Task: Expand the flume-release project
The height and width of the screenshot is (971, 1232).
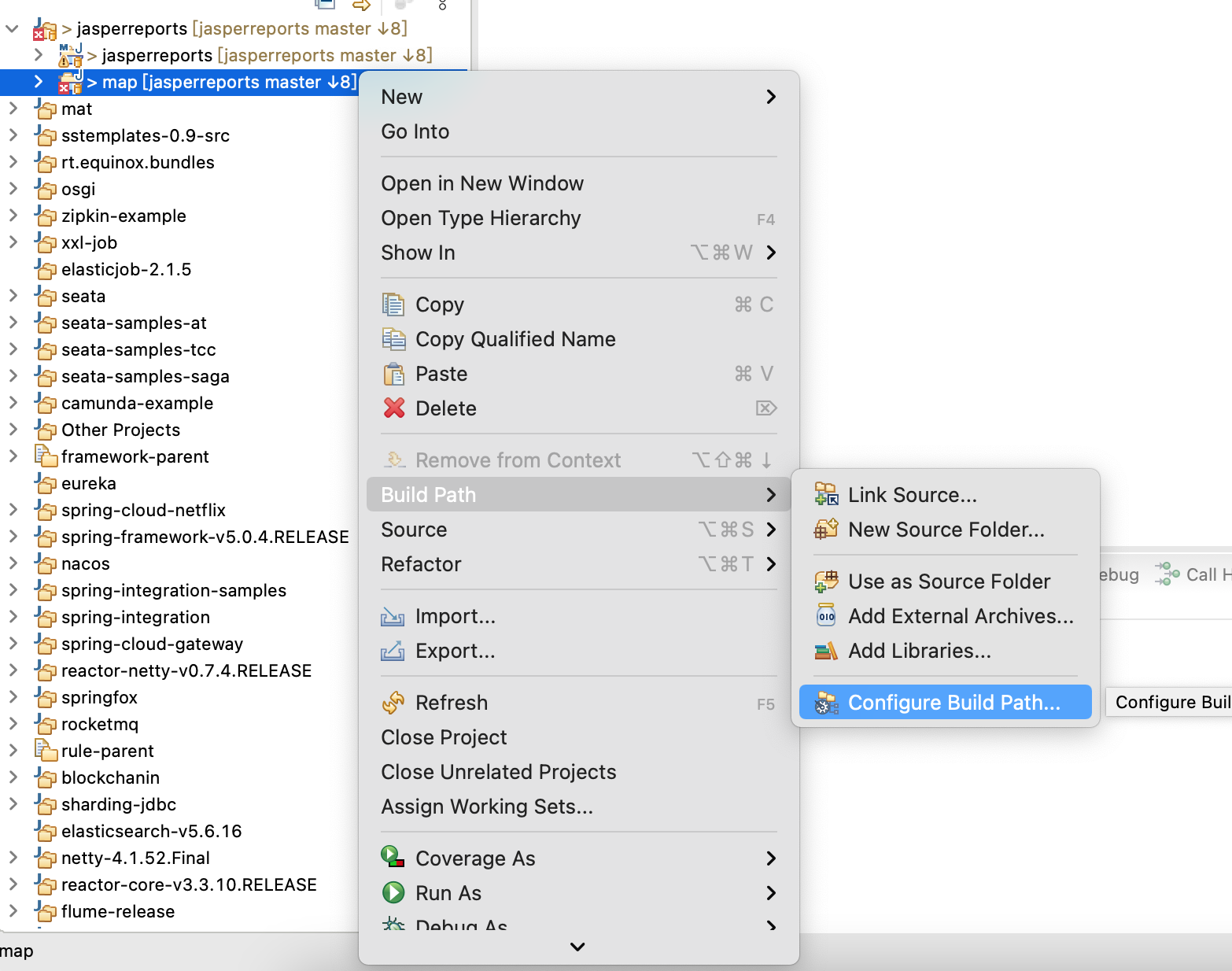Action: (x=13, y=911)
